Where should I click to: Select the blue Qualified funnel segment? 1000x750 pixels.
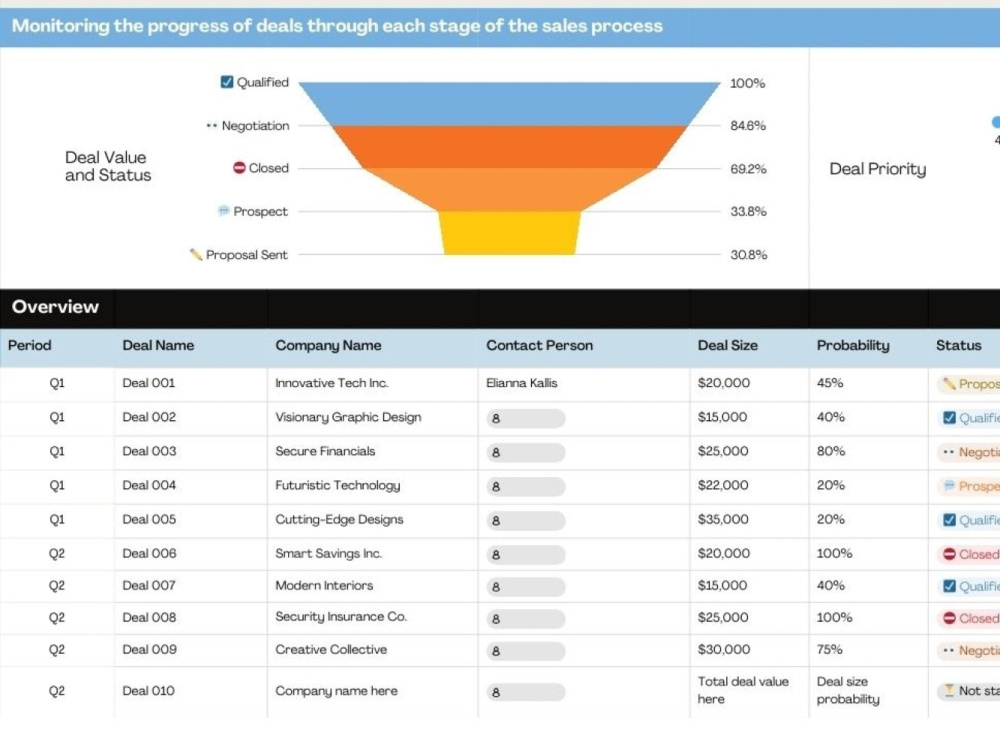coord(510,104)
